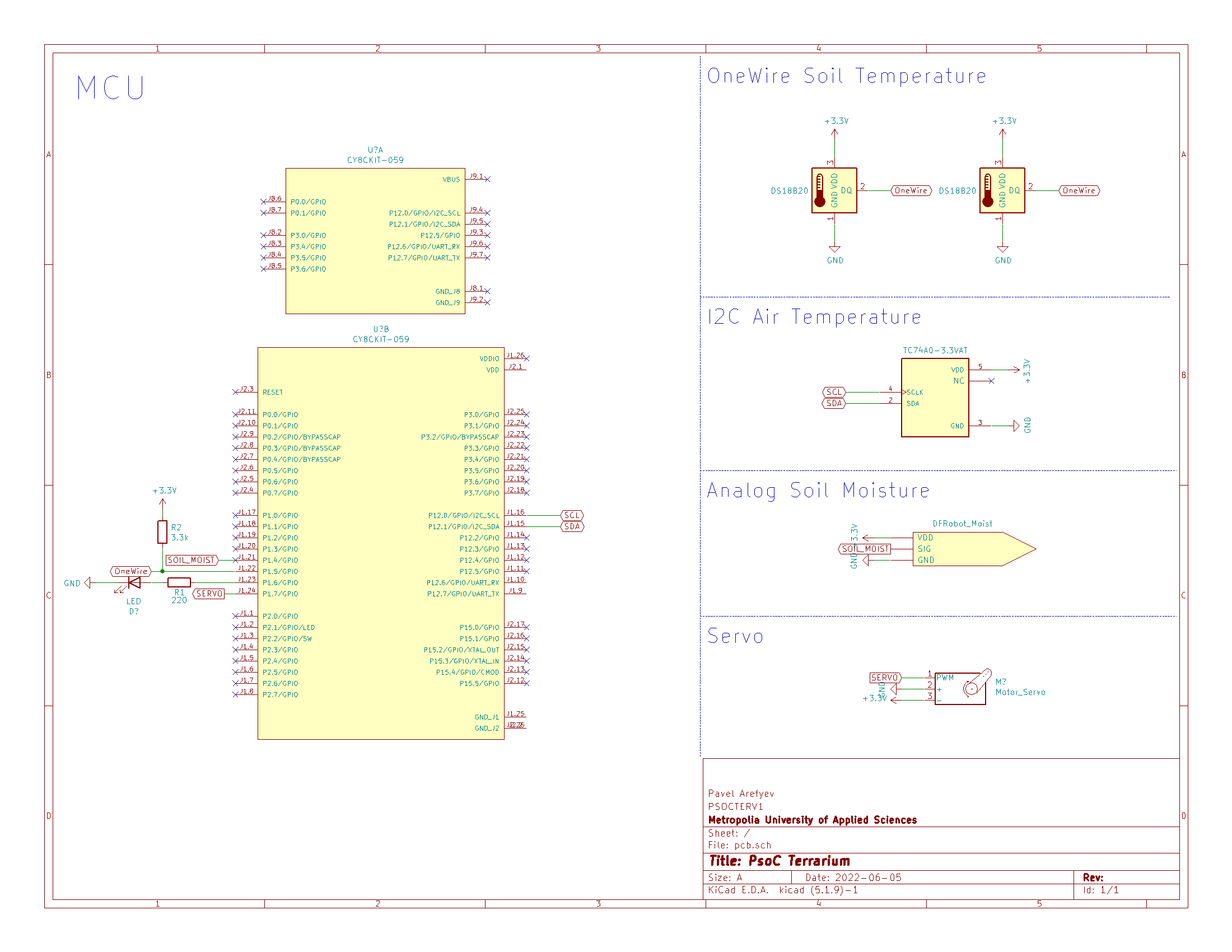
Task: Click the 'Servo' section heading
Action: click(736, 636)
